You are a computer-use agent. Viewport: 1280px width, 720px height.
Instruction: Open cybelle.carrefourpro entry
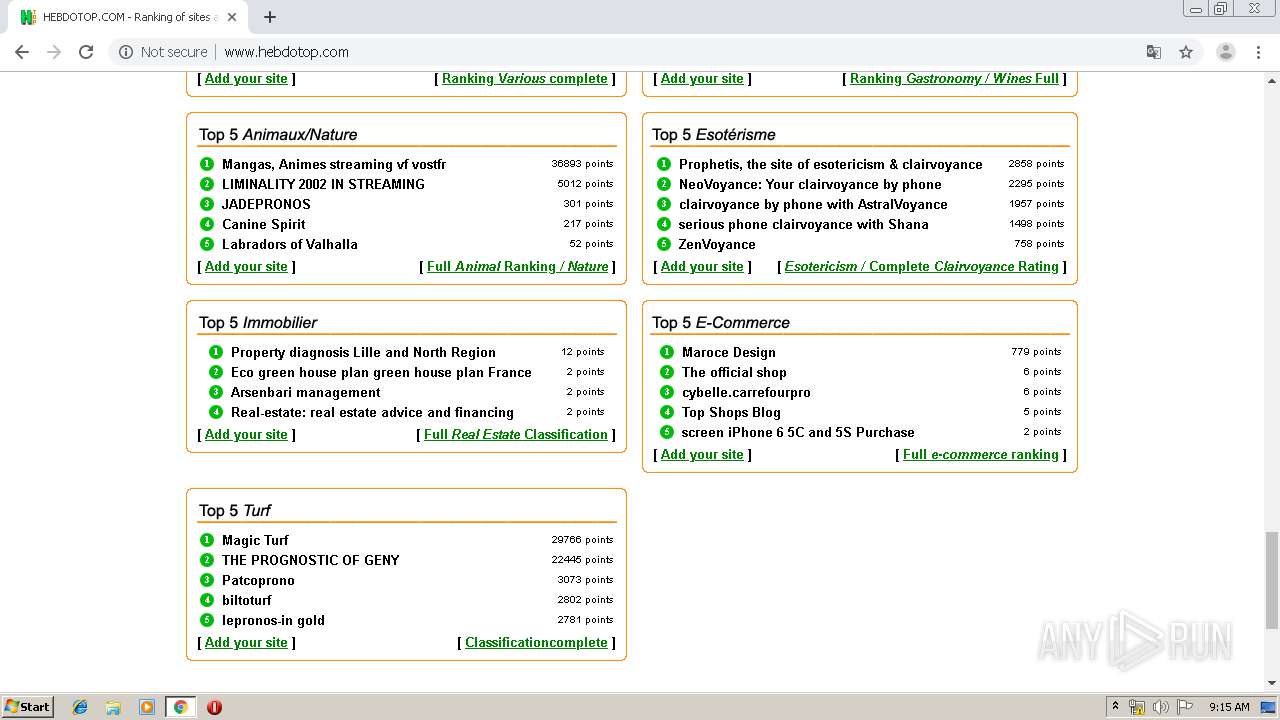[746, 392]
